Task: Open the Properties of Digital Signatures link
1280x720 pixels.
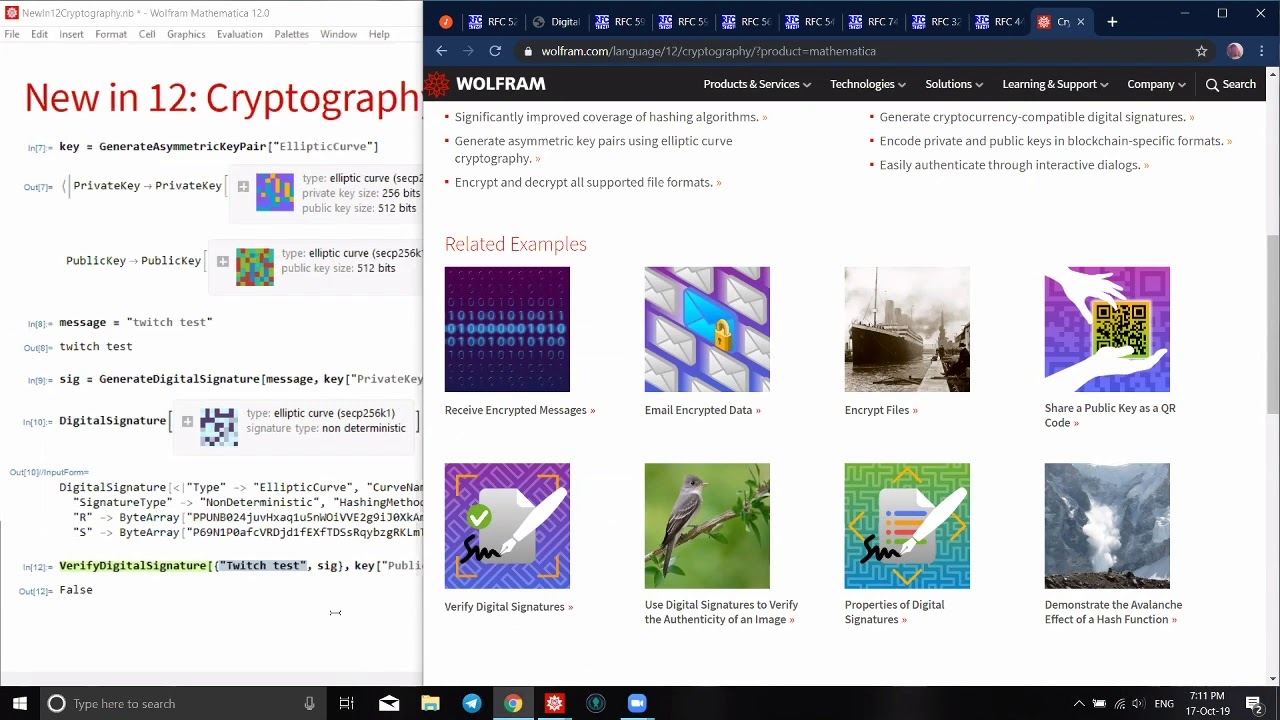Action: click(x=895, y=612)
